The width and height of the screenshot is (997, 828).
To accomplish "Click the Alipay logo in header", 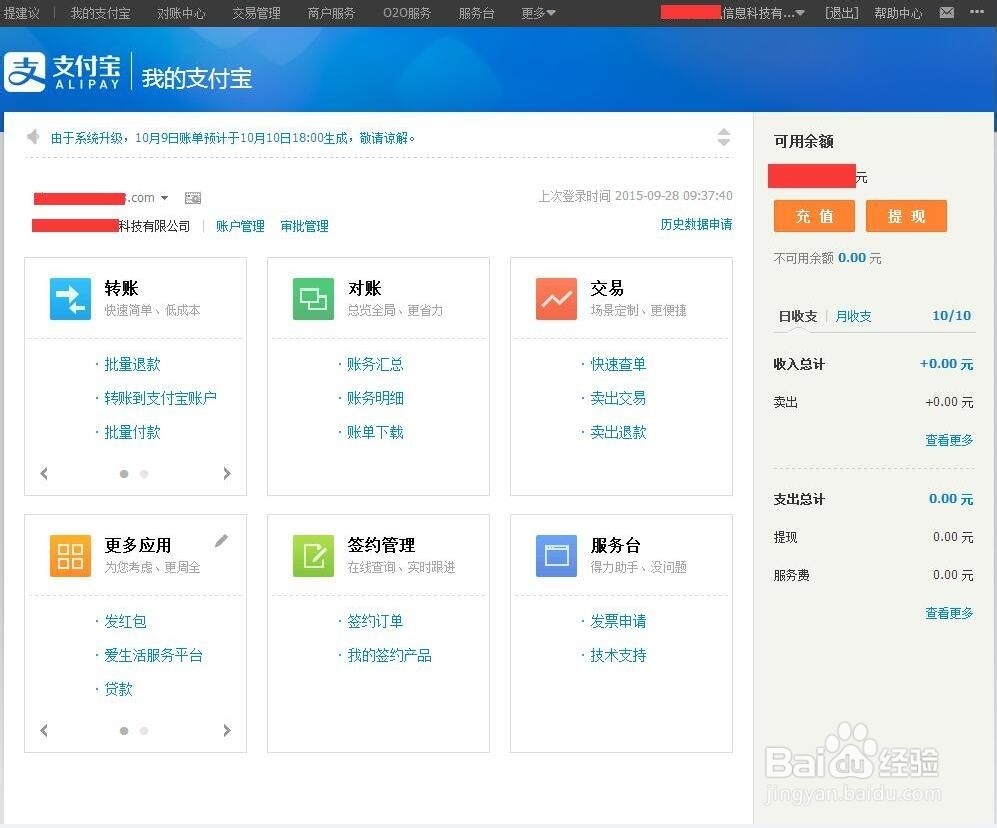I will tap(62, 72).
